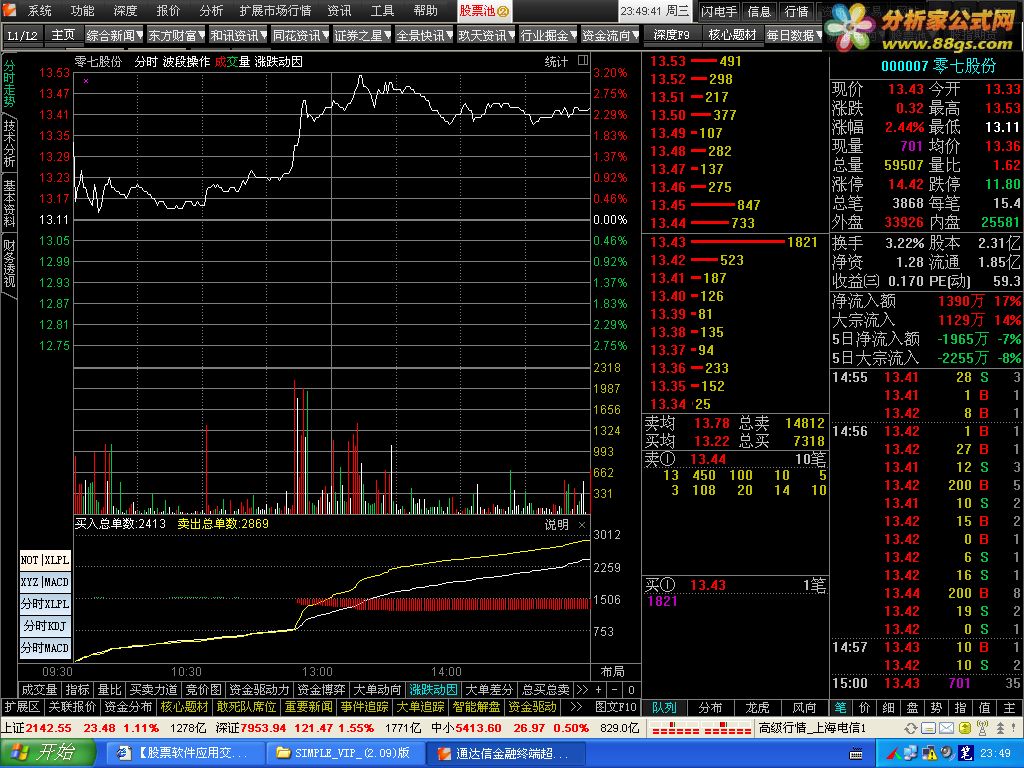This screenshot has width=1024, height=768.
Task: Click the refresh icon in the status bar
Action: tap(910, 728)
